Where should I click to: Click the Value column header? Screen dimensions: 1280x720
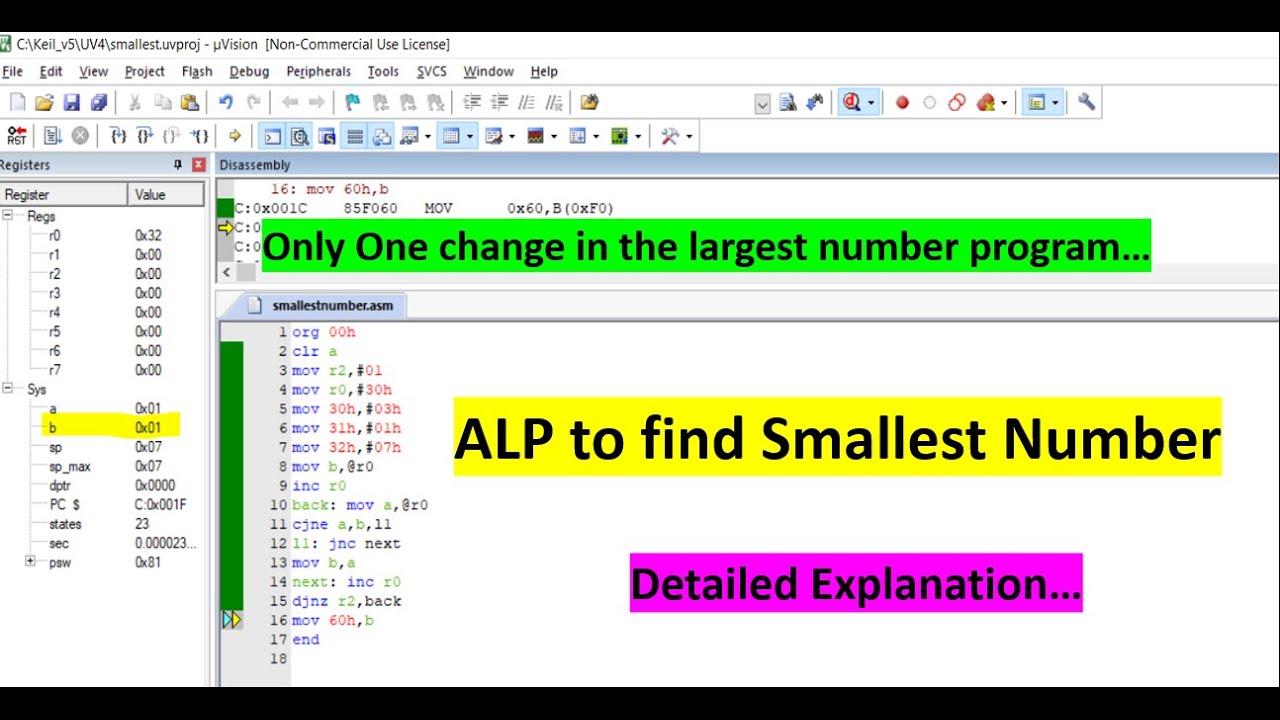166,194
